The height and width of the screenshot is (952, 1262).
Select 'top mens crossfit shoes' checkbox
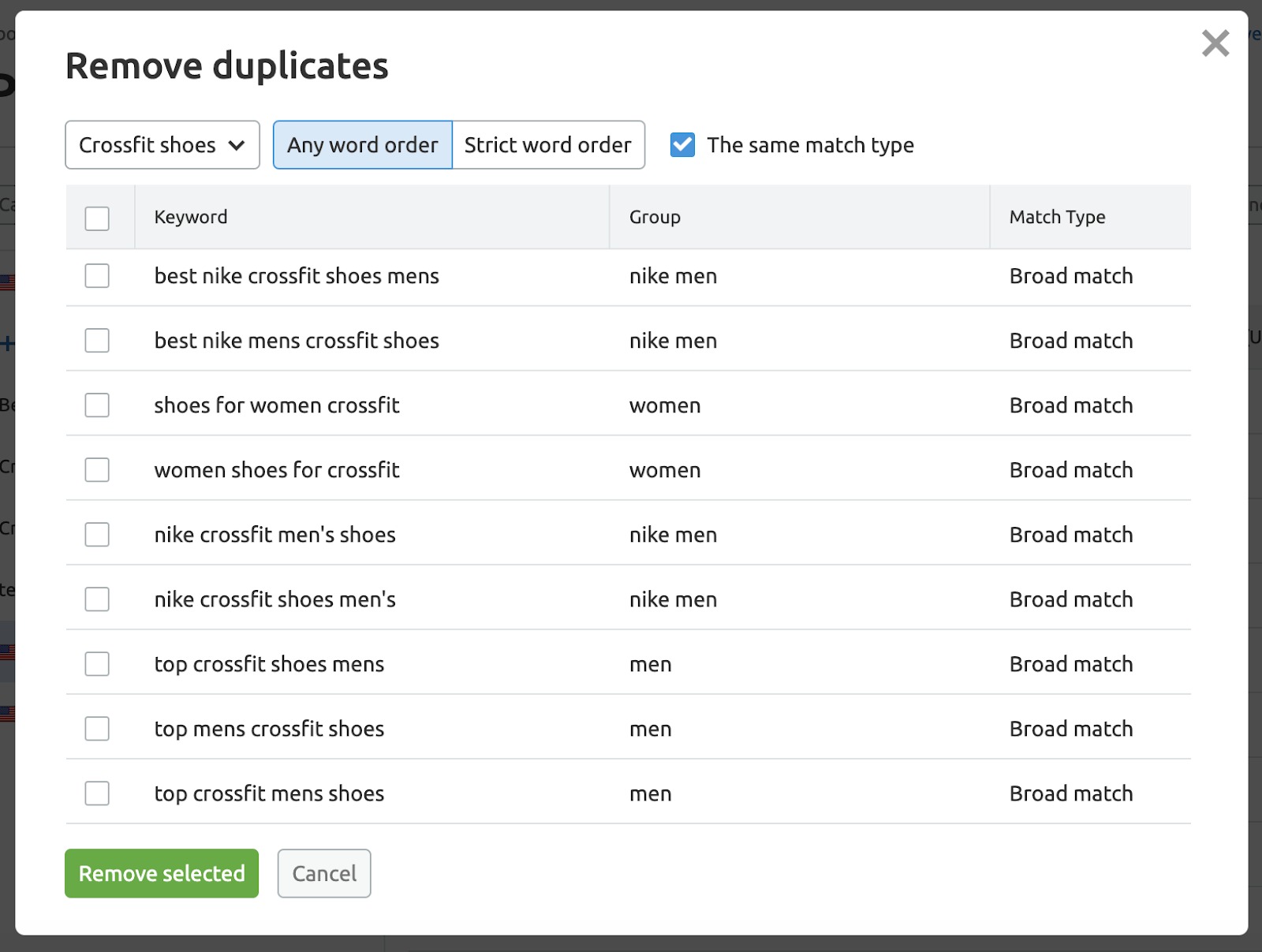coord(96,728)
